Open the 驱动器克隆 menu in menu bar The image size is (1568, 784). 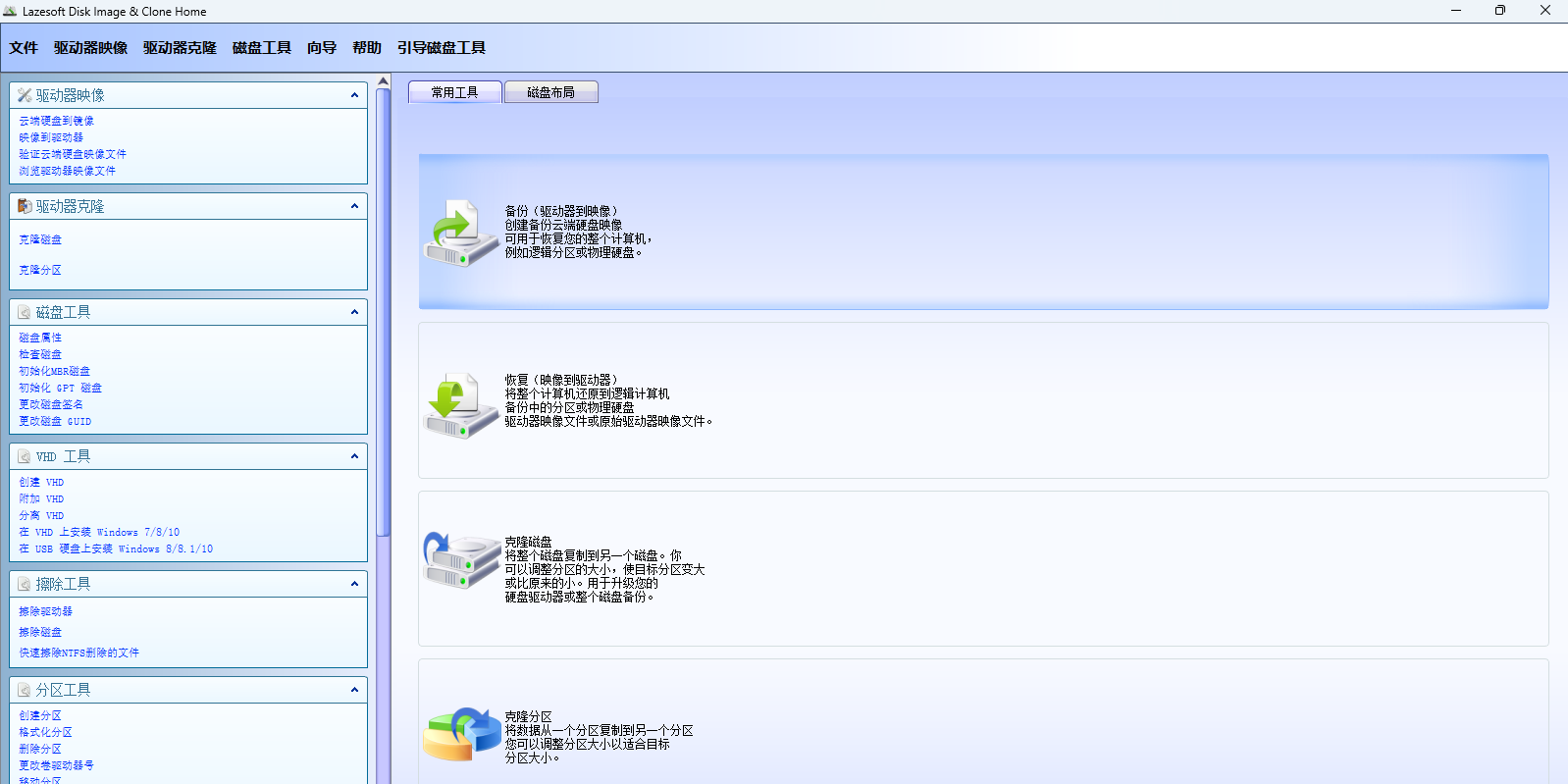click(180, 47)
